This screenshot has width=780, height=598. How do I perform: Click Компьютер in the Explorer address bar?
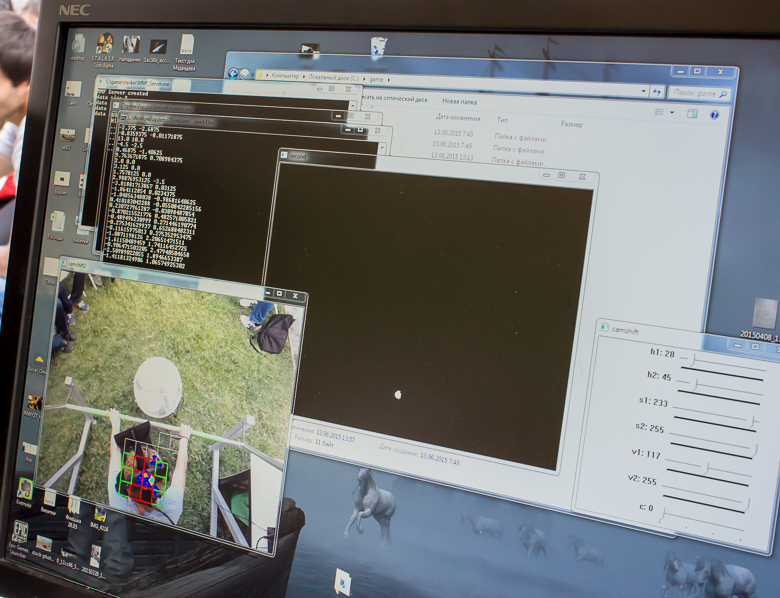click(x=285, y=76)
